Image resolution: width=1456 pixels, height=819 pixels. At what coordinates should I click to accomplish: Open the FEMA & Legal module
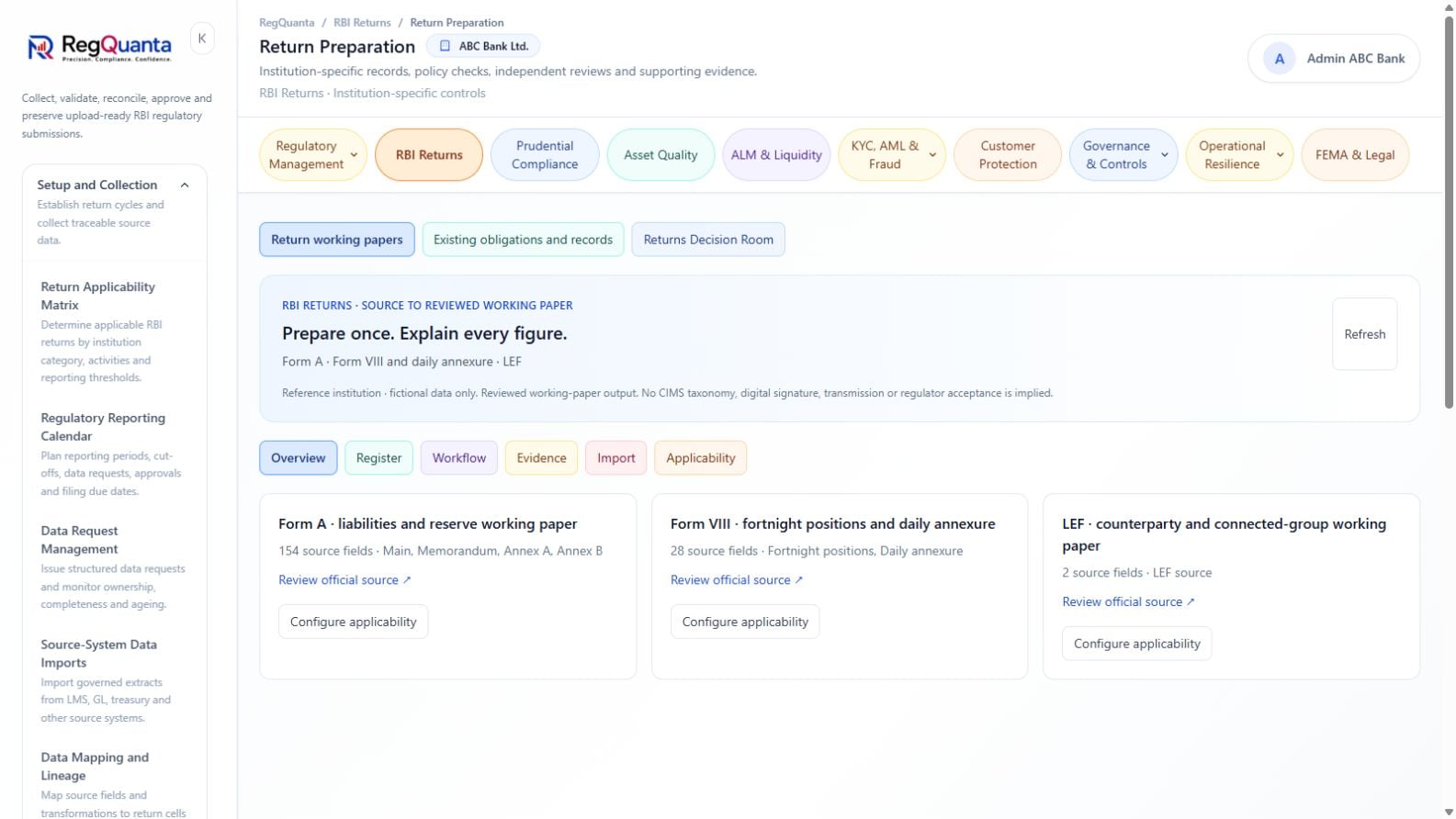1355,155
